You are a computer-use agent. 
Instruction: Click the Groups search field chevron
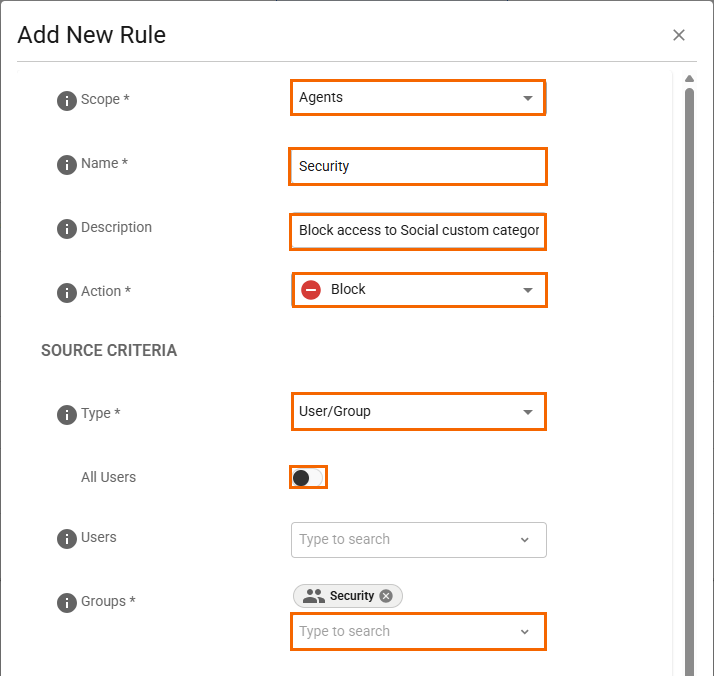525,632
